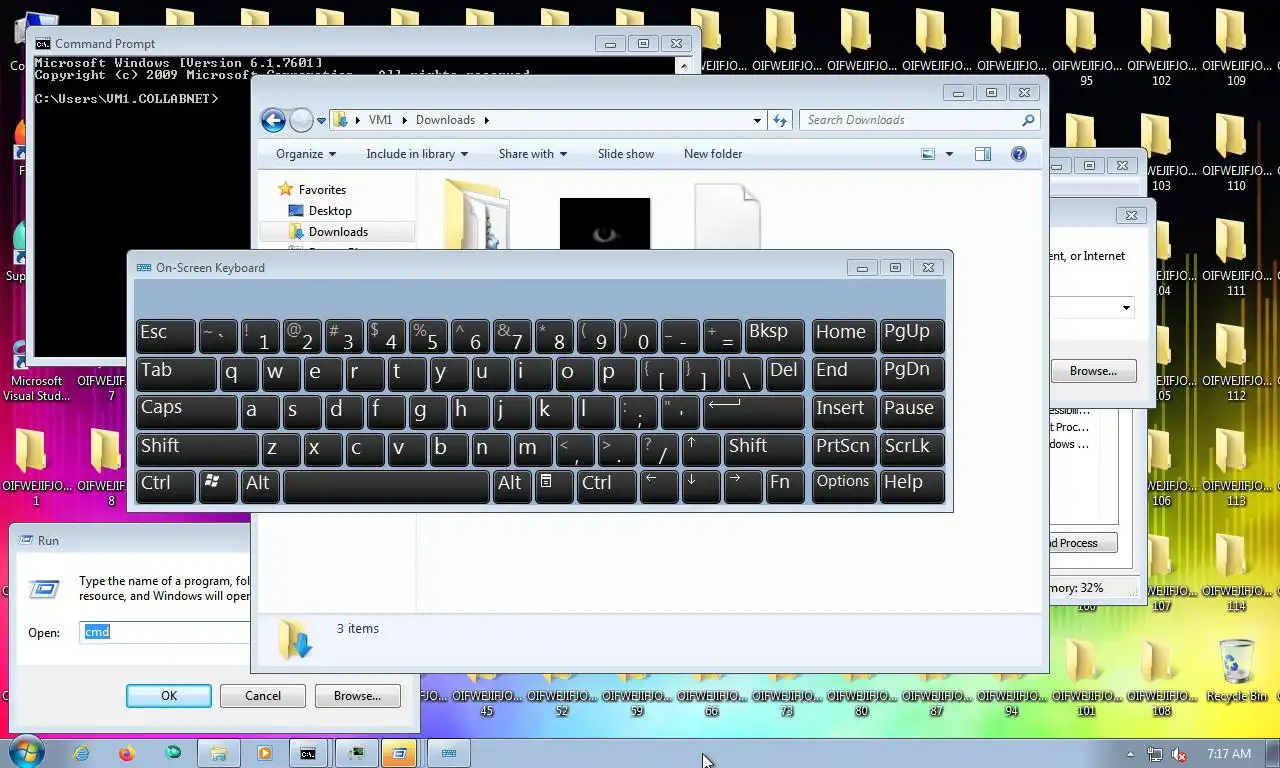Open the combo box dropdown in the background dialog
Image resolution: width=1280 pixels, height=768 pixels.
click(x=1126, y=307)
